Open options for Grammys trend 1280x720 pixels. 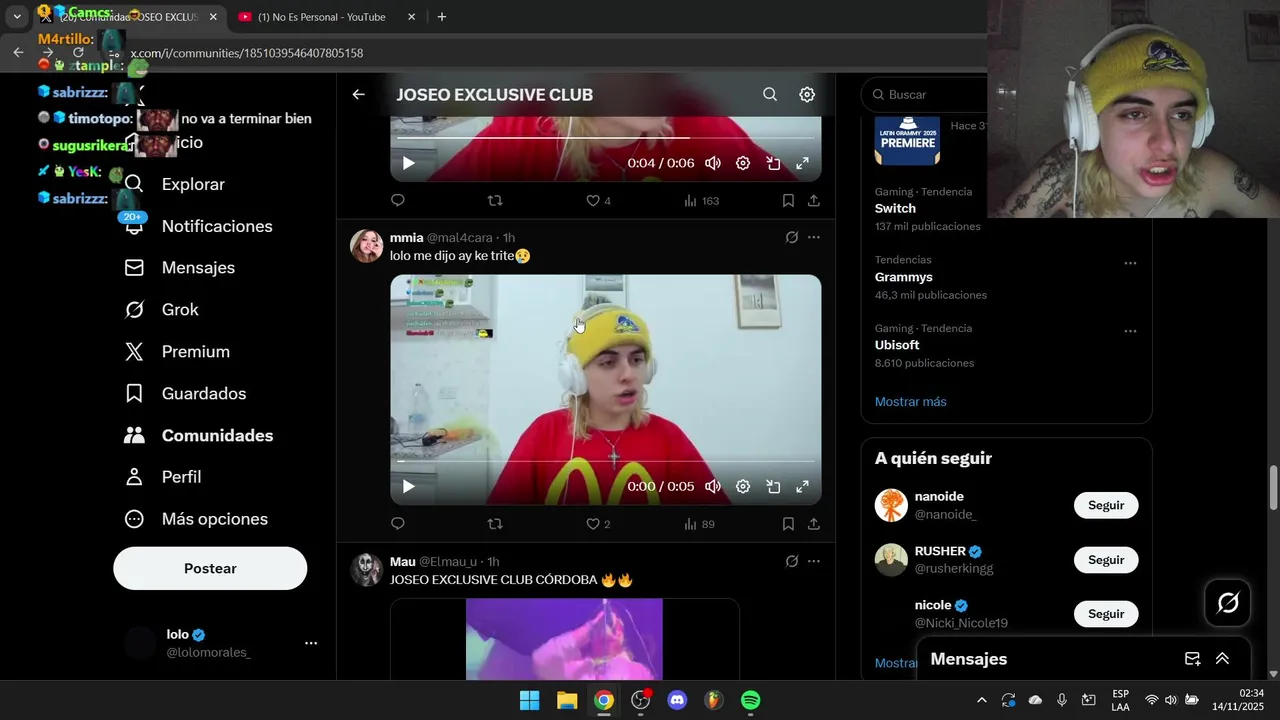point(1130,263)
